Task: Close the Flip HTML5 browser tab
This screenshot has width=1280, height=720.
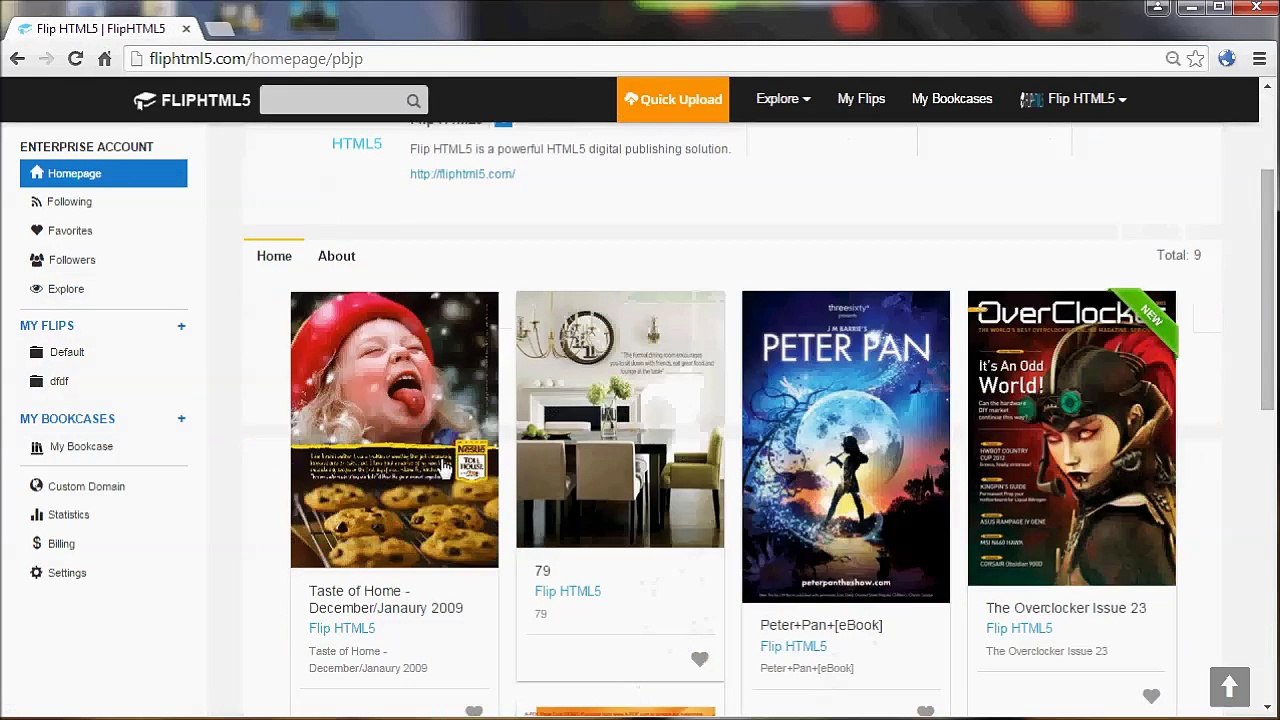Action: point(186,29)
